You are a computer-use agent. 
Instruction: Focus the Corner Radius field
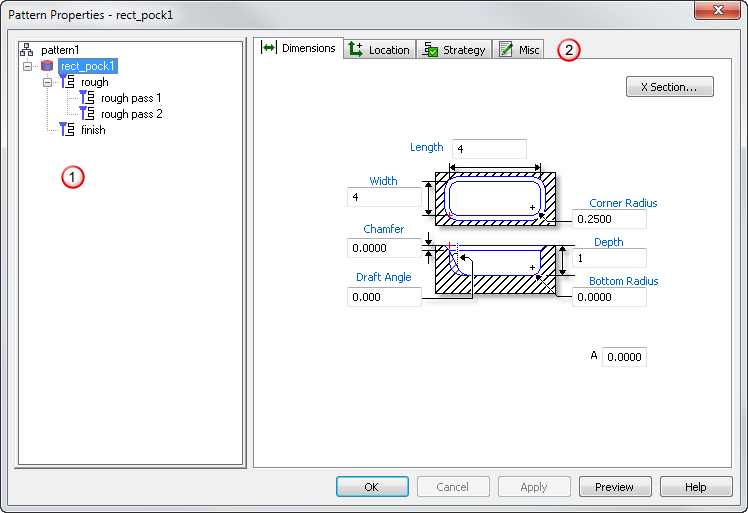(609, 219)
